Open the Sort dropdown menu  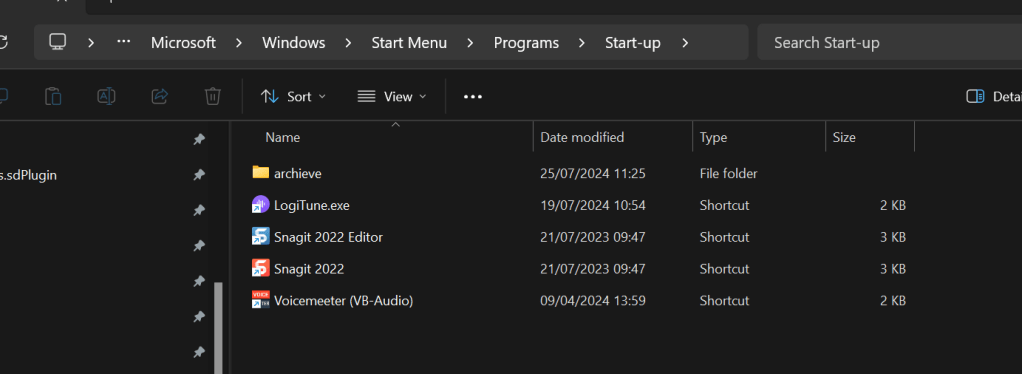pyautogui.click(x=293, y=96)
